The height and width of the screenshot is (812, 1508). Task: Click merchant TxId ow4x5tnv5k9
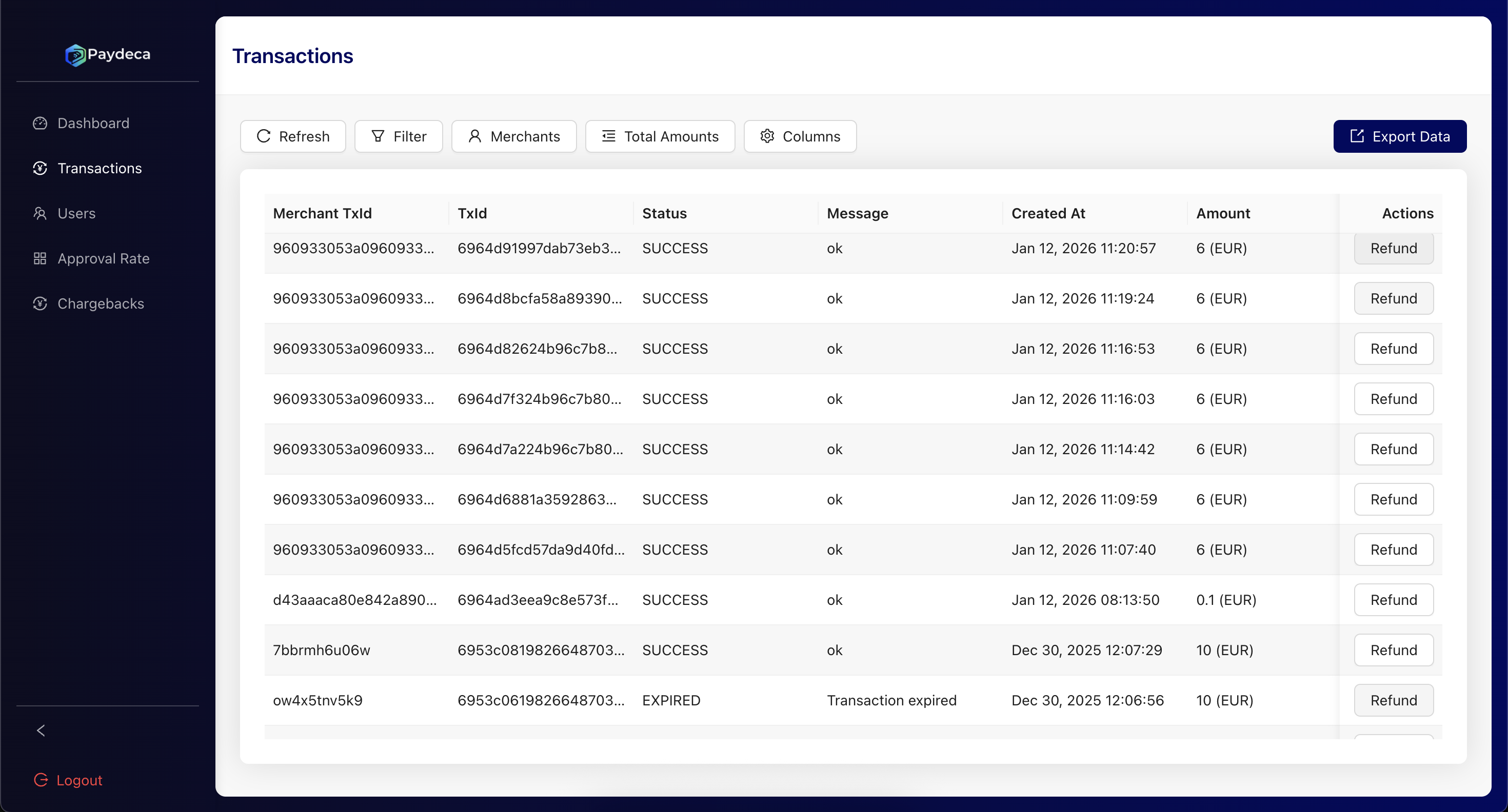point(318,701)
